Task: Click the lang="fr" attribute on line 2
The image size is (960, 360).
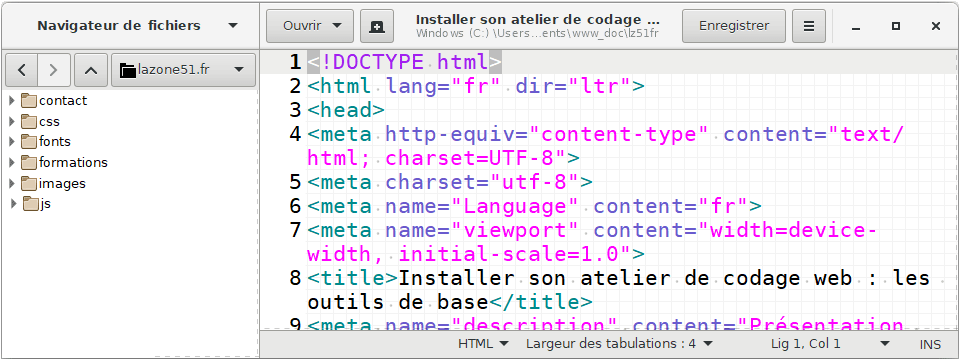Action: pyautogui.click(x=444, y=86)
